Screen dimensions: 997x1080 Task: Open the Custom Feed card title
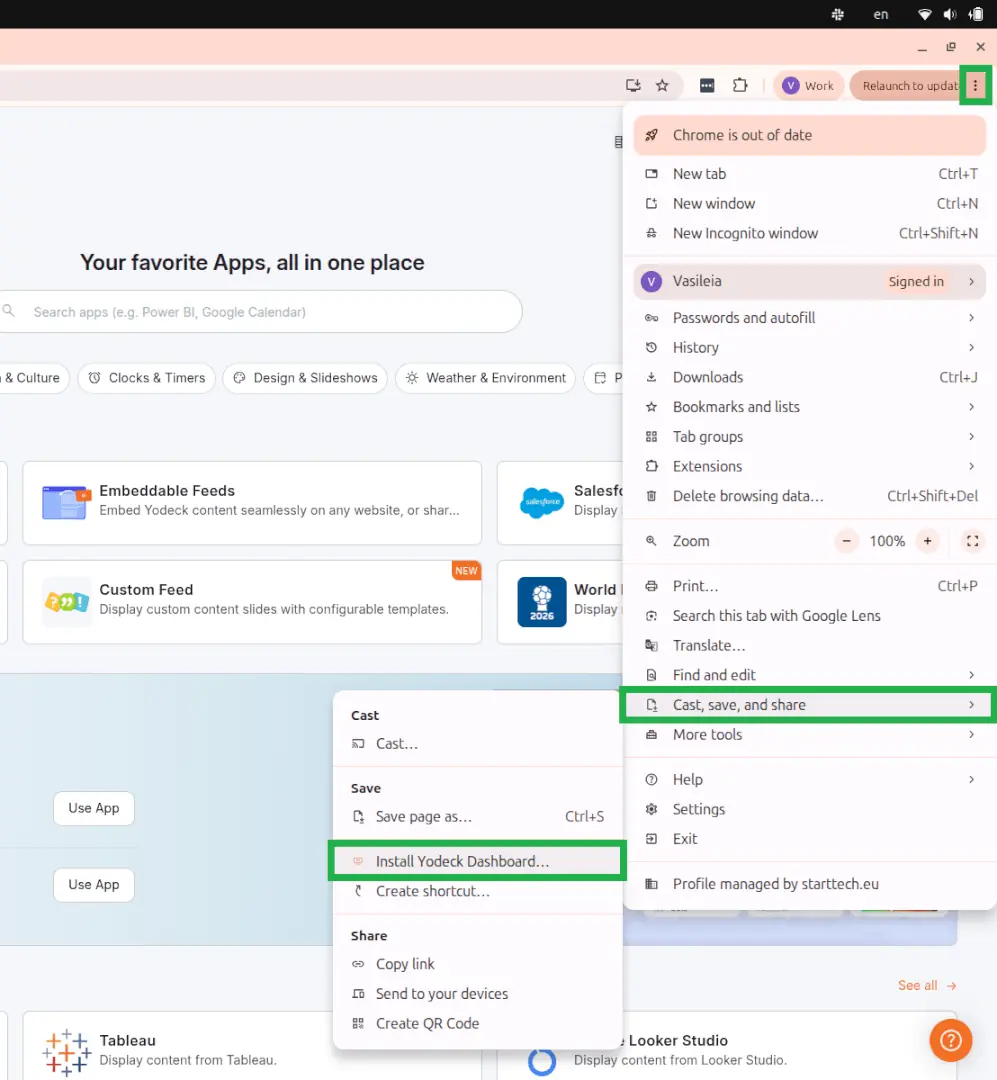[x=146, y=590]
